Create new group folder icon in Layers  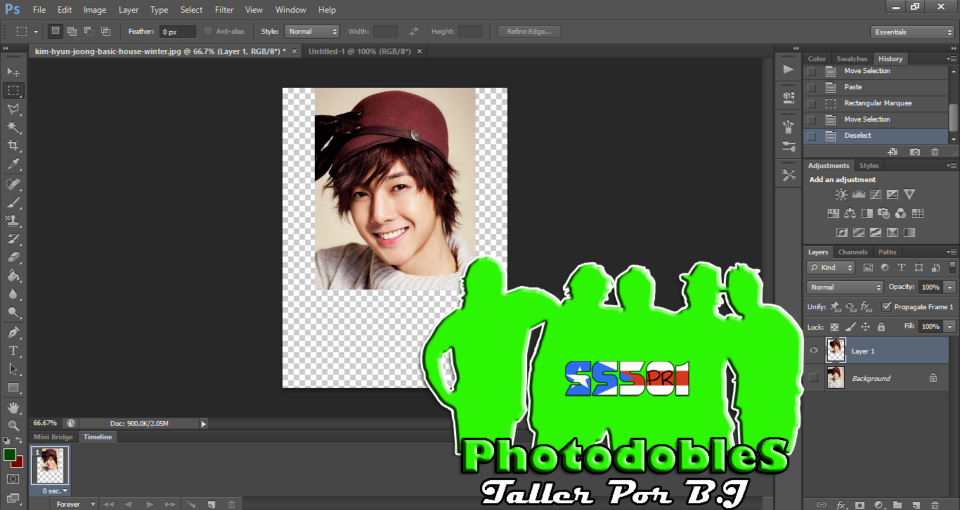pyautogui.click(x=897, y=505)
